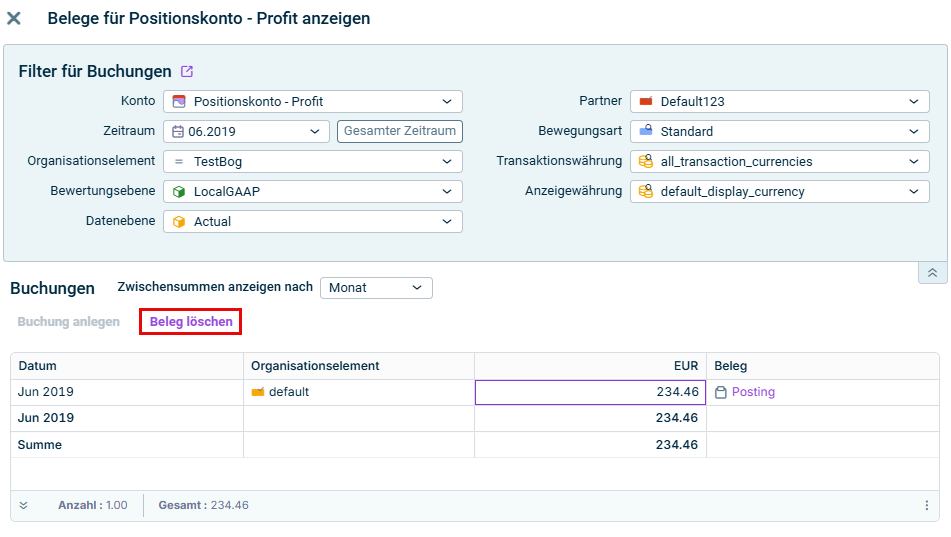
Task: Click the Konto account icon
Action: pos(179,102)
